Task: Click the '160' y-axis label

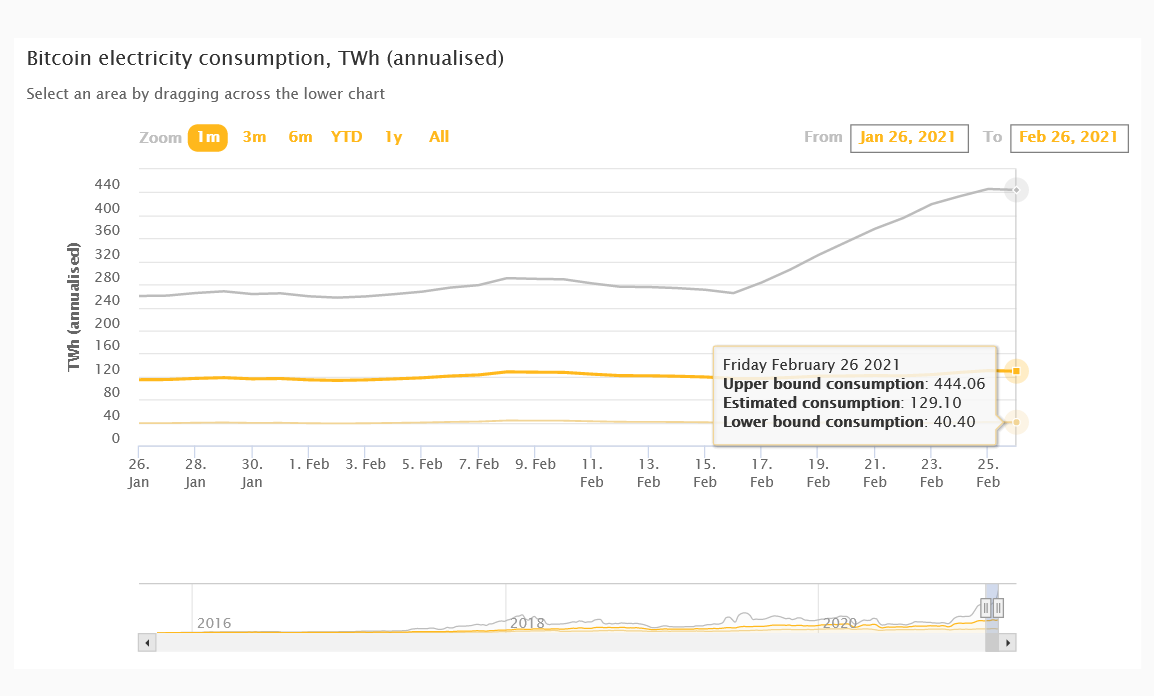Action: click(x=107, y=346)
